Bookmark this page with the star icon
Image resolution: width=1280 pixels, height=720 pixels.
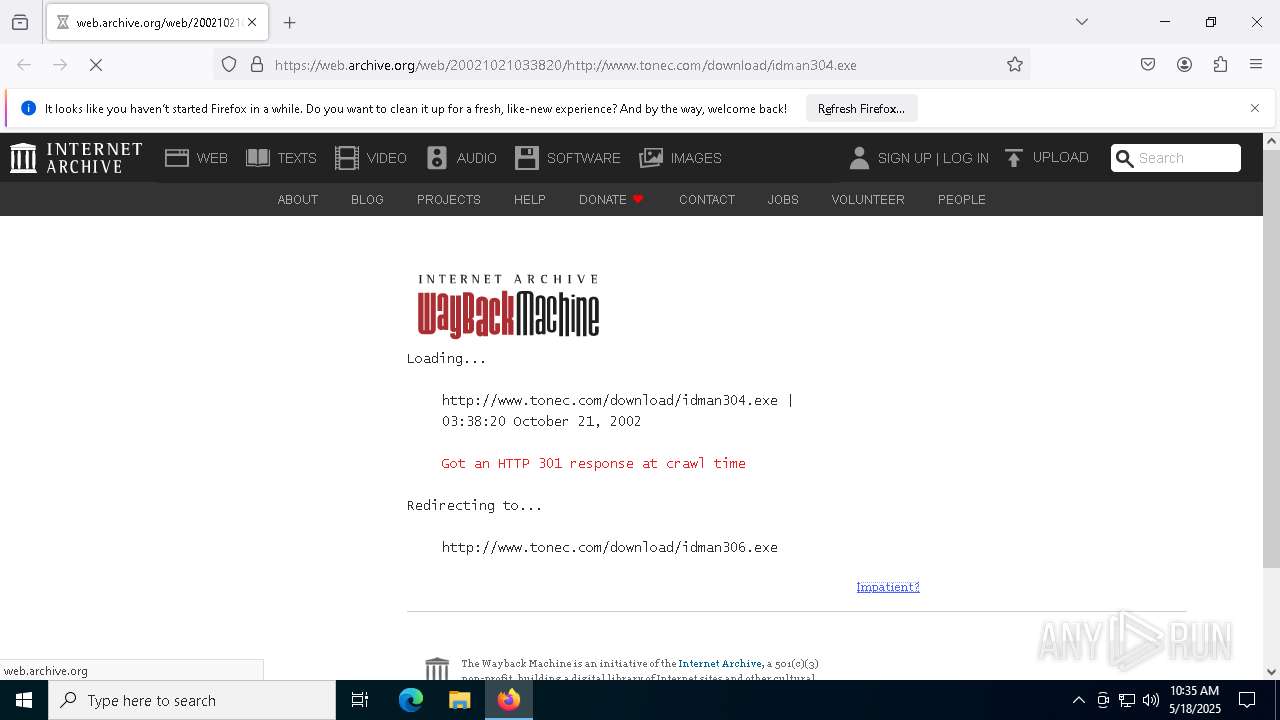1015,65
